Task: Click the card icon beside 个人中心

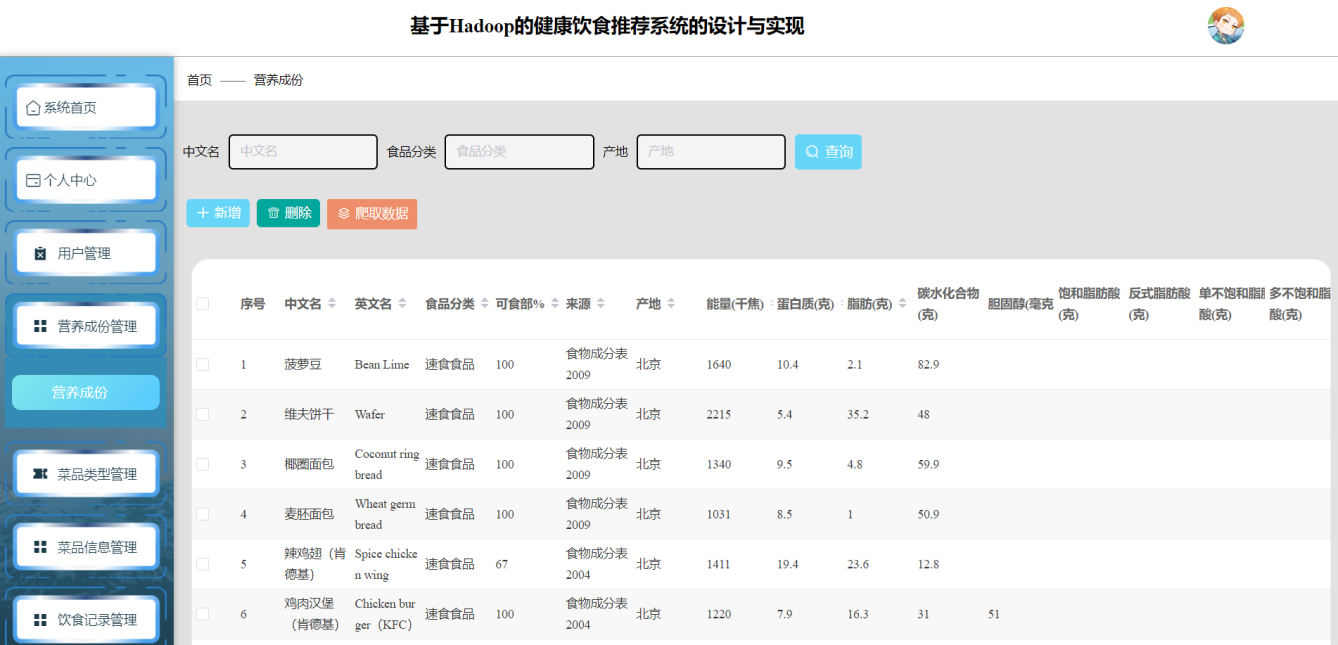Action: (33, 181)
